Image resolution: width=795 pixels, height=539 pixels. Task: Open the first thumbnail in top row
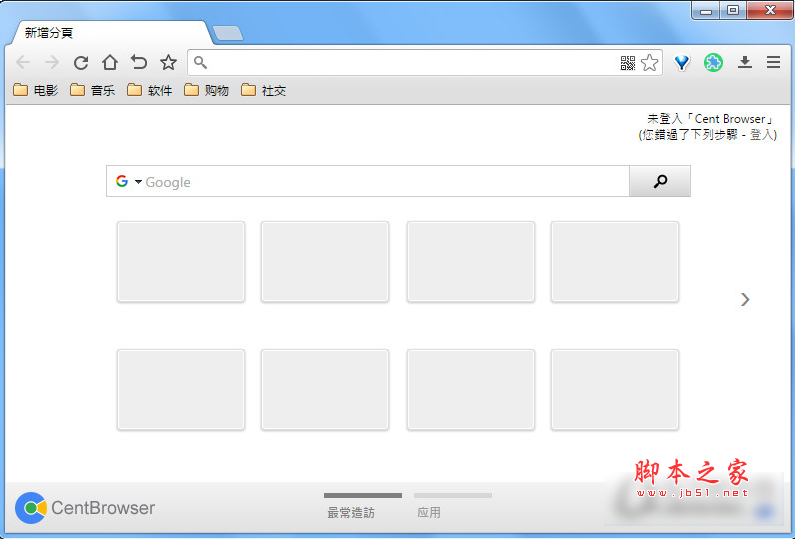click(x=181, y=262)
